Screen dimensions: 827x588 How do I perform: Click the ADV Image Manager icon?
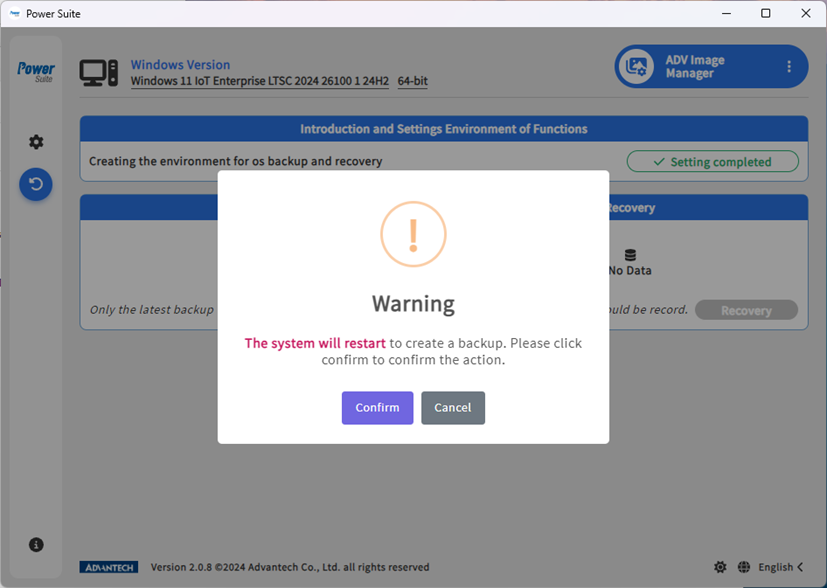636,67
